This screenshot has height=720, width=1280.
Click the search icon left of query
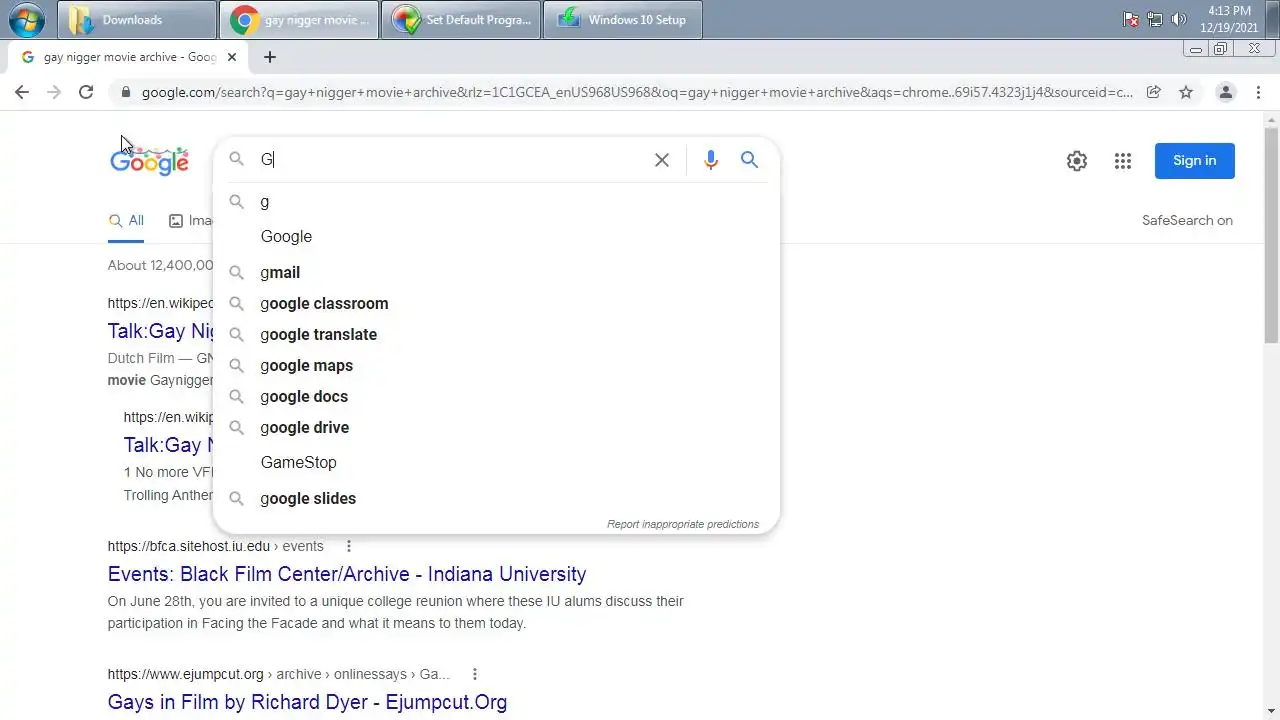pyautogui.click(x=237, y=159)
